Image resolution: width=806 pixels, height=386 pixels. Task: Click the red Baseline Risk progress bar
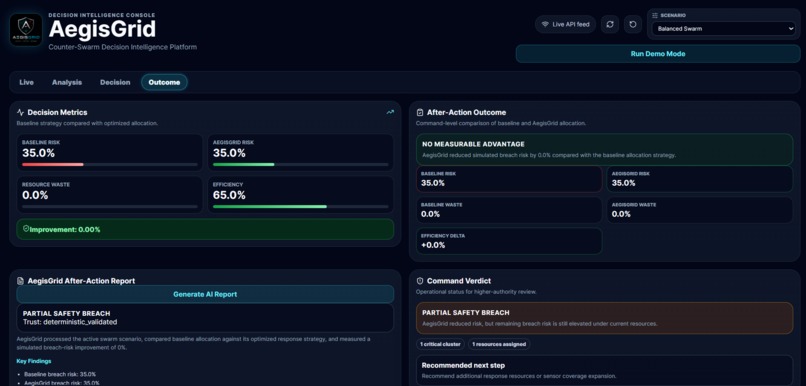click(109, 164)
